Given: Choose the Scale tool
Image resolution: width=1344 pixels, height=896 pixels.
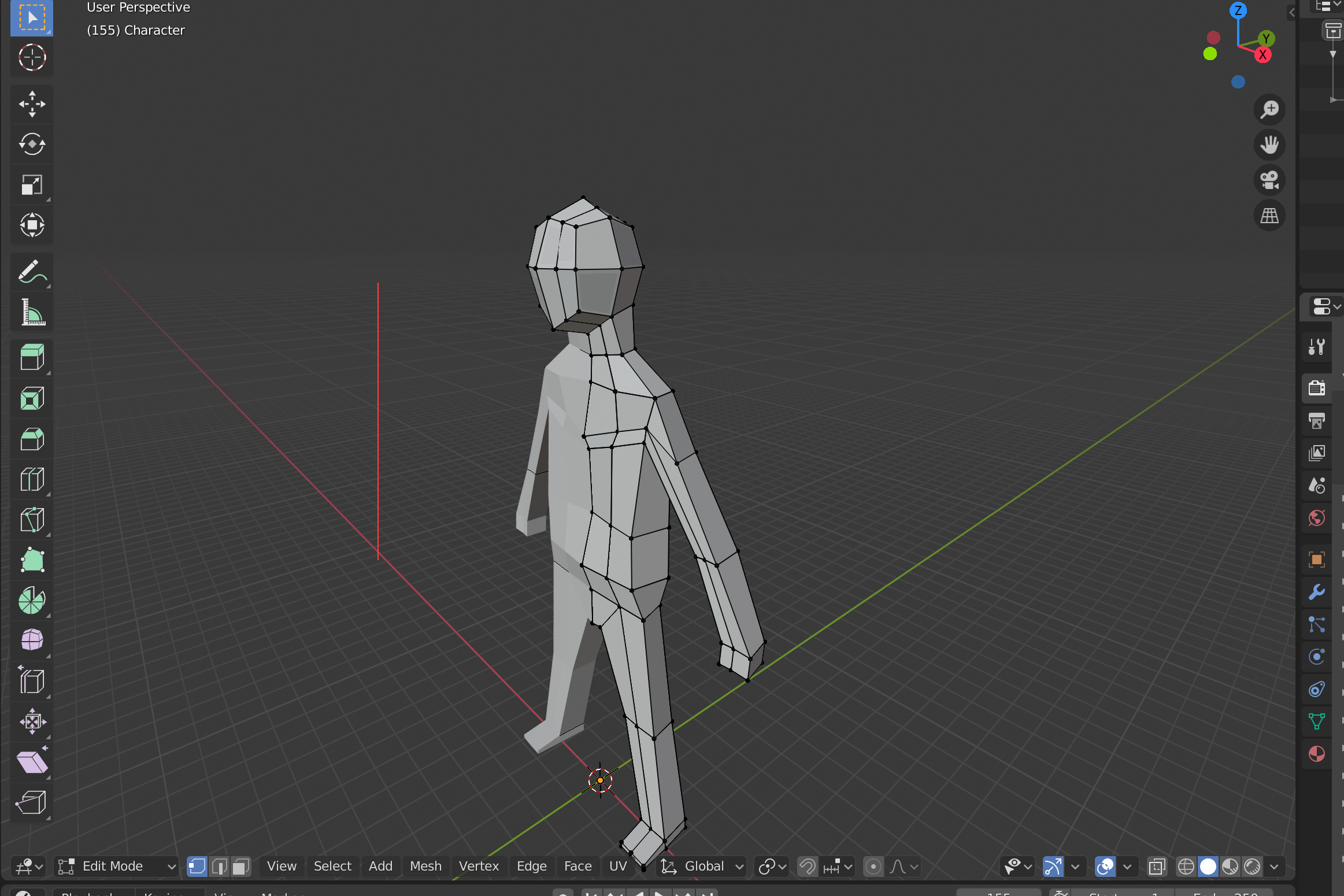Looking at the screenshot, I should [32, 185].
